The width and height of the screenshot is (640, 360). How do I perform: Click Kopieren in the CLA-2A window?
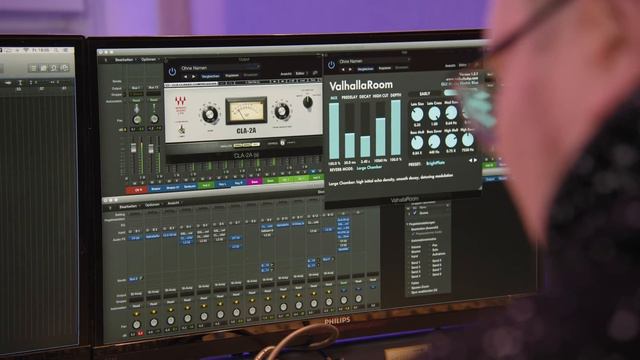click(232, 76)
